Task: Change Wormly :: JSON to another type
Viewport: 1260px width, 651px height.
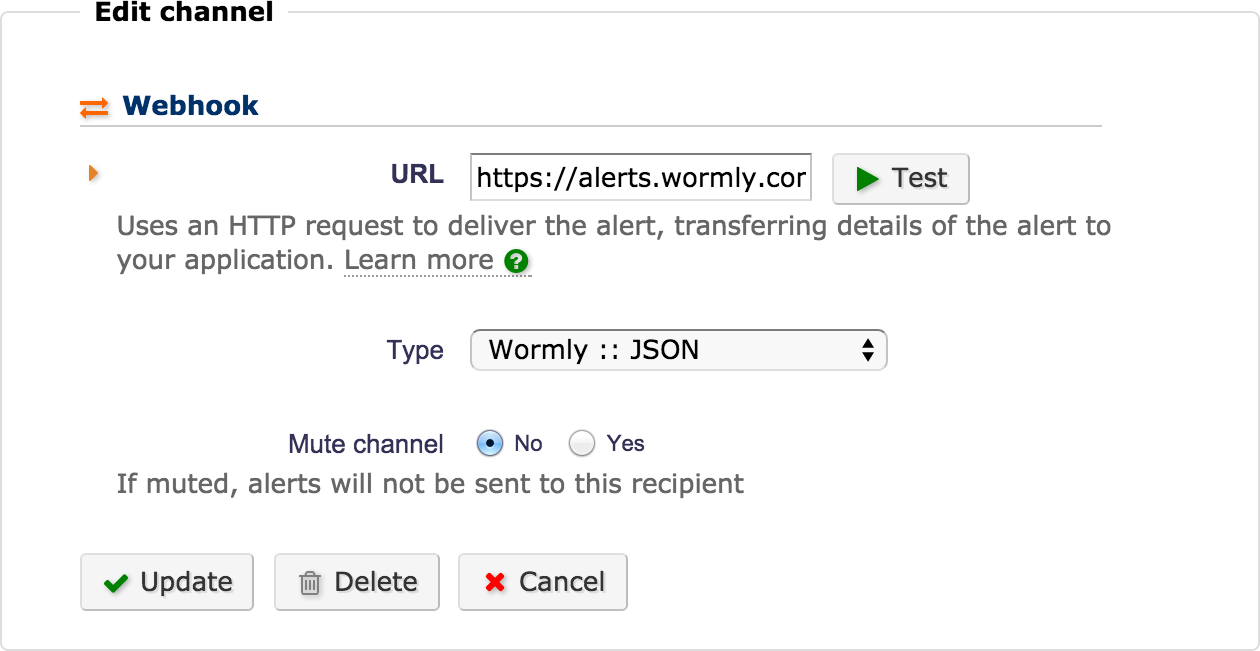Action: (679, 350)
